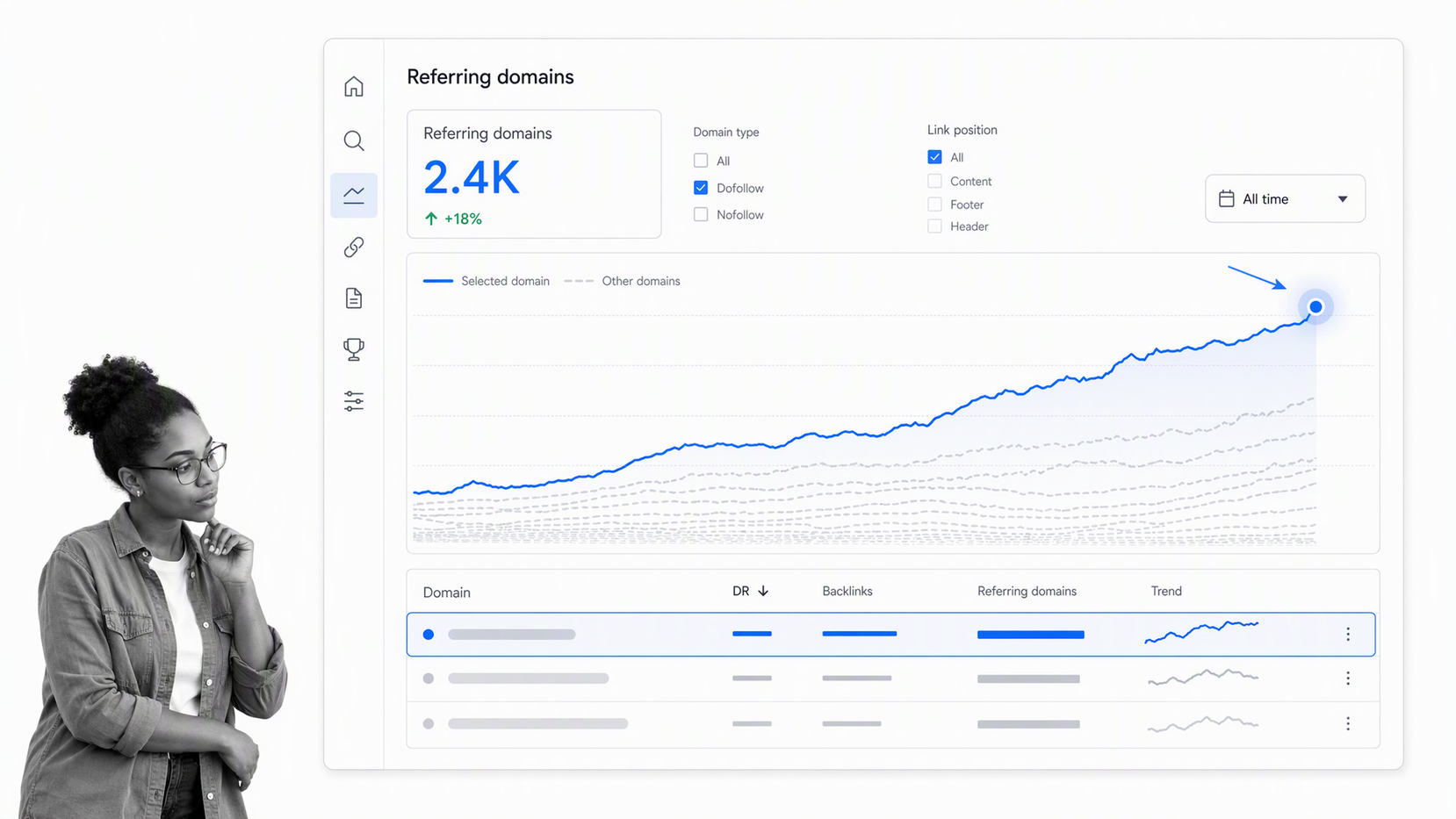Uncheck the Dofollow checkbox
Screen dimensions: 1456x819
coord(701,188)
